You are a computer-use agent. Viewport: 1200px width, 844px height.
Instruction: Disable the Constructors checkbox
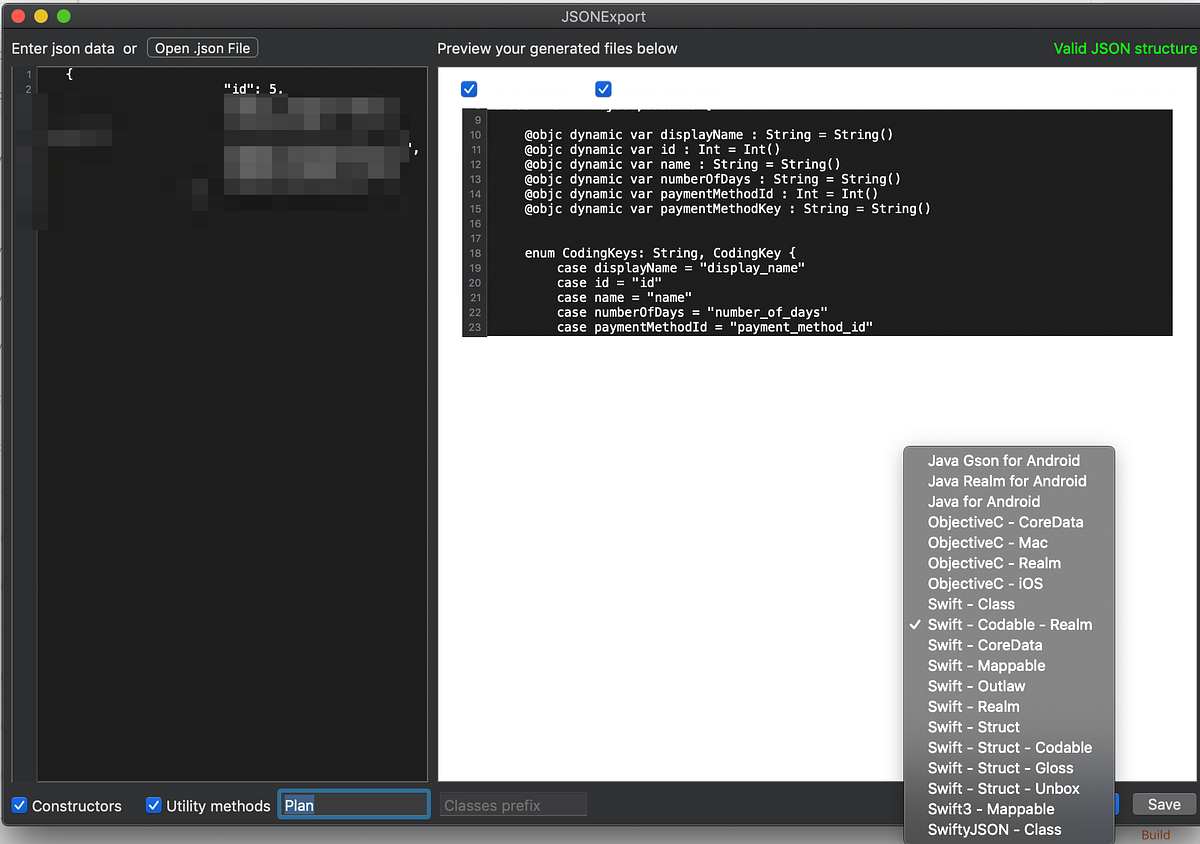[20, 805]
